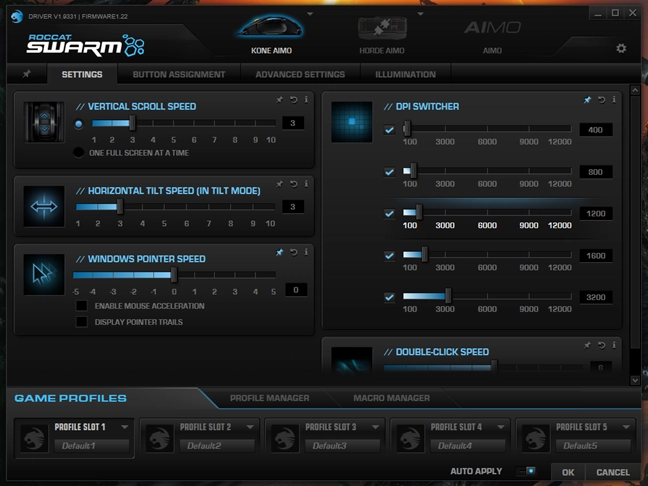
Task: Click the Profile Slot 3 Roccat icon
Action: pos(285,438)
